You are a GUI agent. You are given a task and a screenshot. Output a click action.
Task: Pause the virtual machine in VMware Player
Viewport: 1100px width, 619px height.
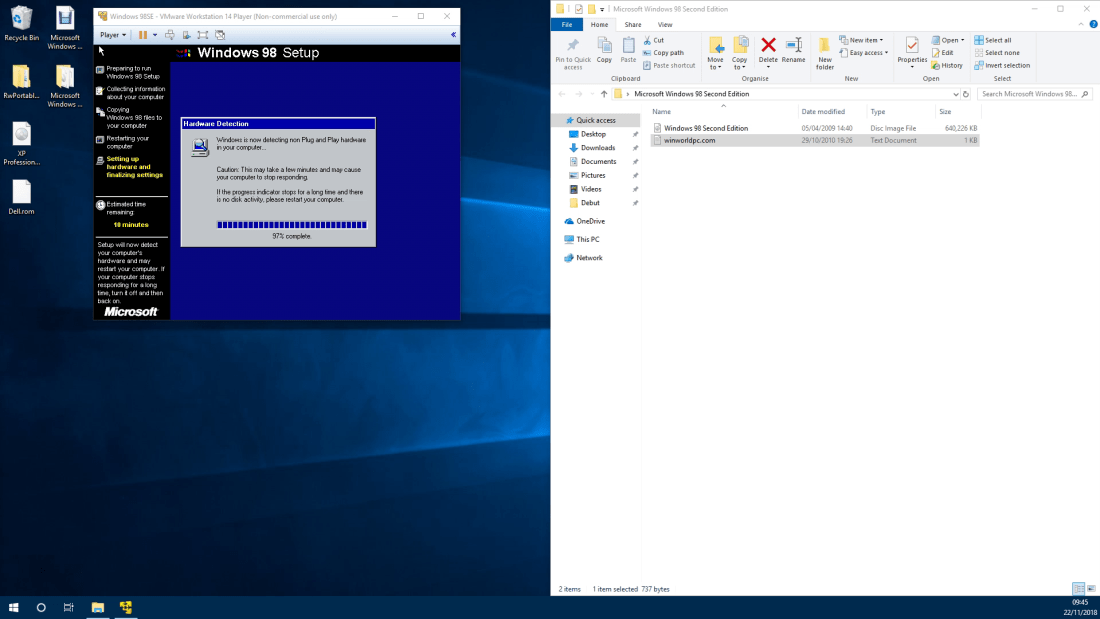(x=143, y=34)
